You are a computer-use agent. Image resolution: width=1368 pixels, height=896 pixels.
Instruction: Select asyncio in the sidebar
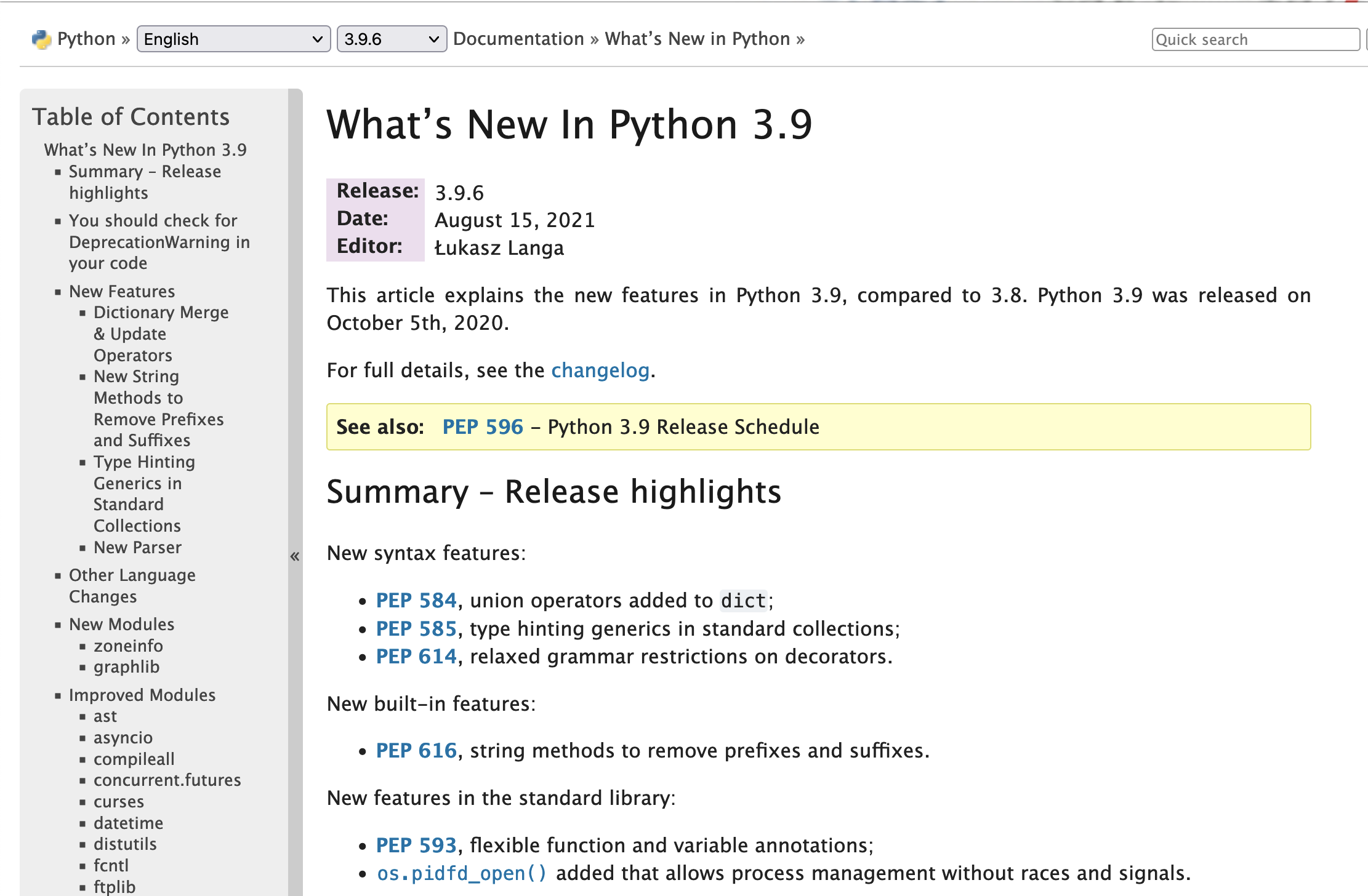pos(123,738)
